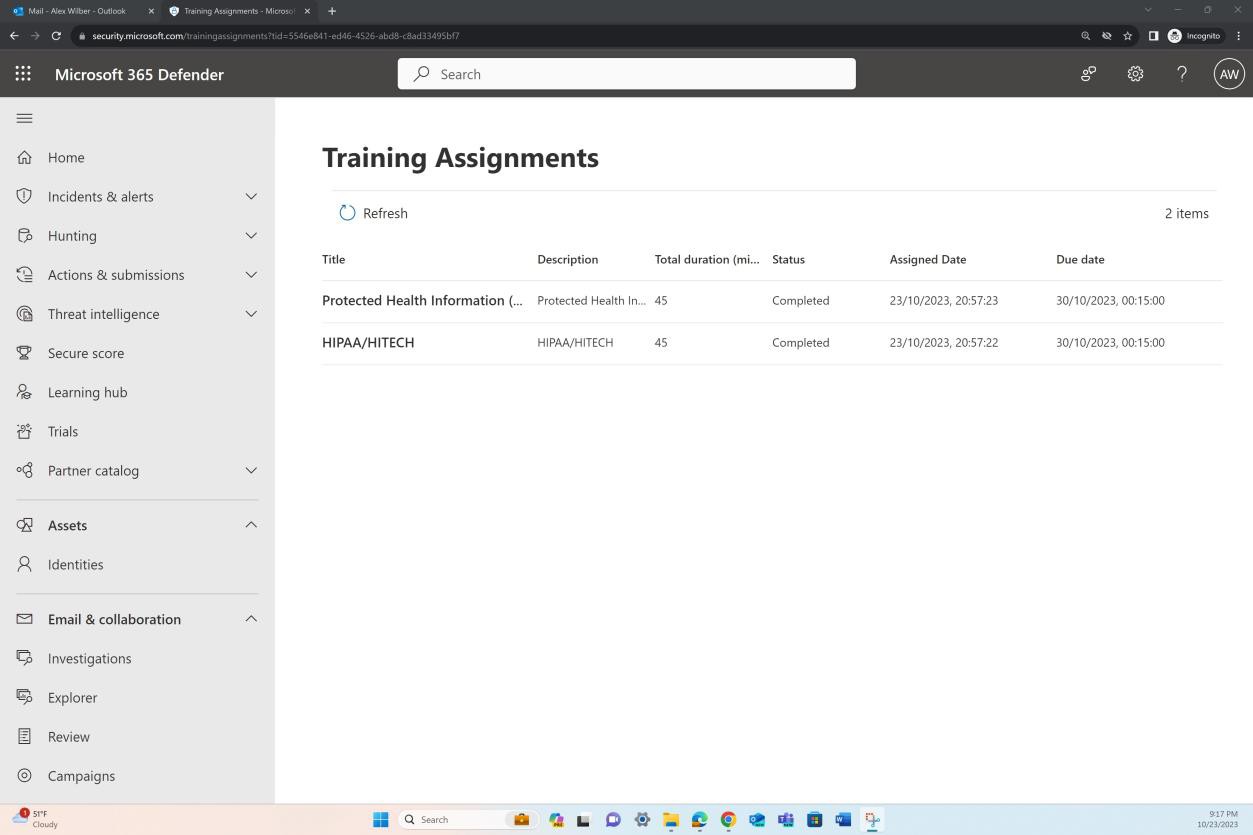Open the feedback icon in the top bar
This screenshot has height=835, width=1253.
(1087, 73)
